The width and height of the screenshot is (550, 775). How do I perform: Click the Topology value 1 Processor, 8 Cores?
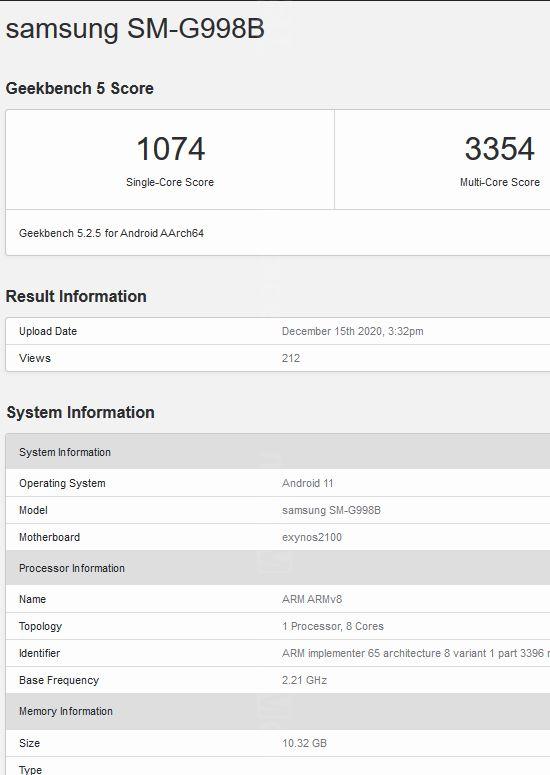[x=333, y=626]
